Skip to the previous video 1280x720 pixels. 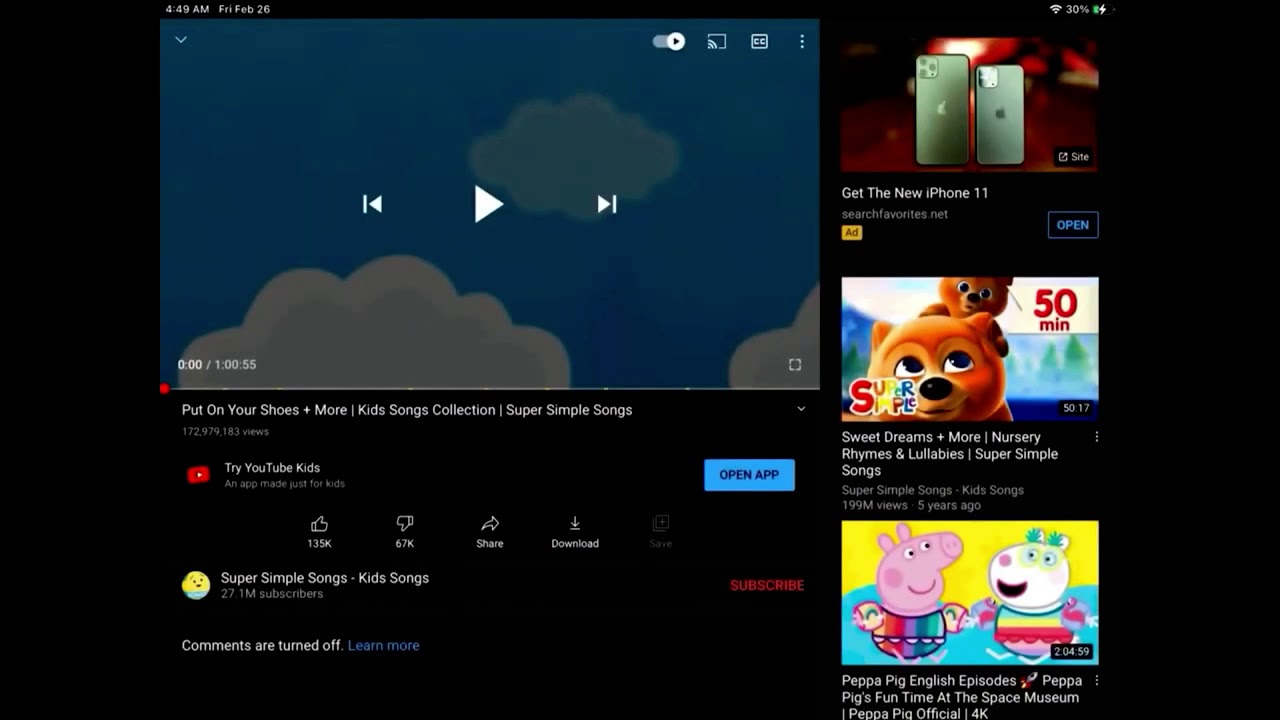click(x=372, y=204)
